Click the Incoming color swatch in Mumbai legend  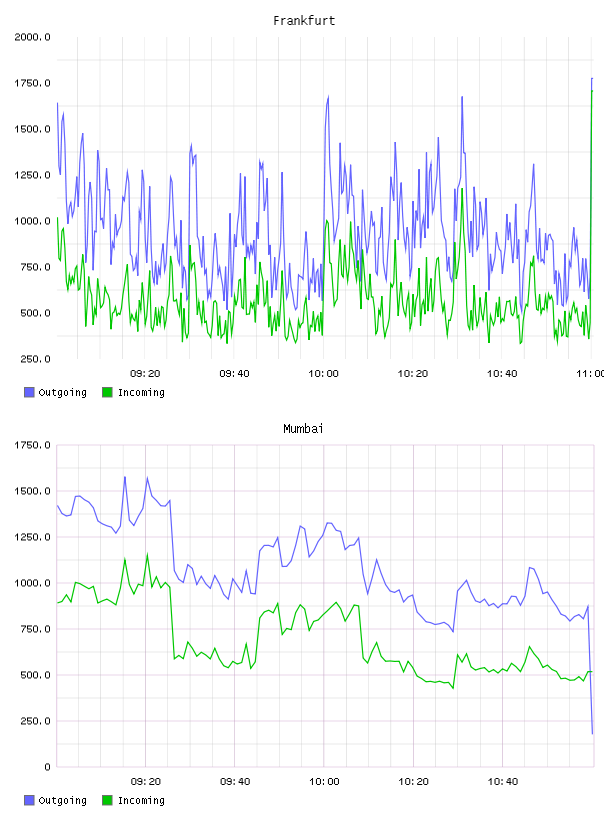[x=107, y=800]
